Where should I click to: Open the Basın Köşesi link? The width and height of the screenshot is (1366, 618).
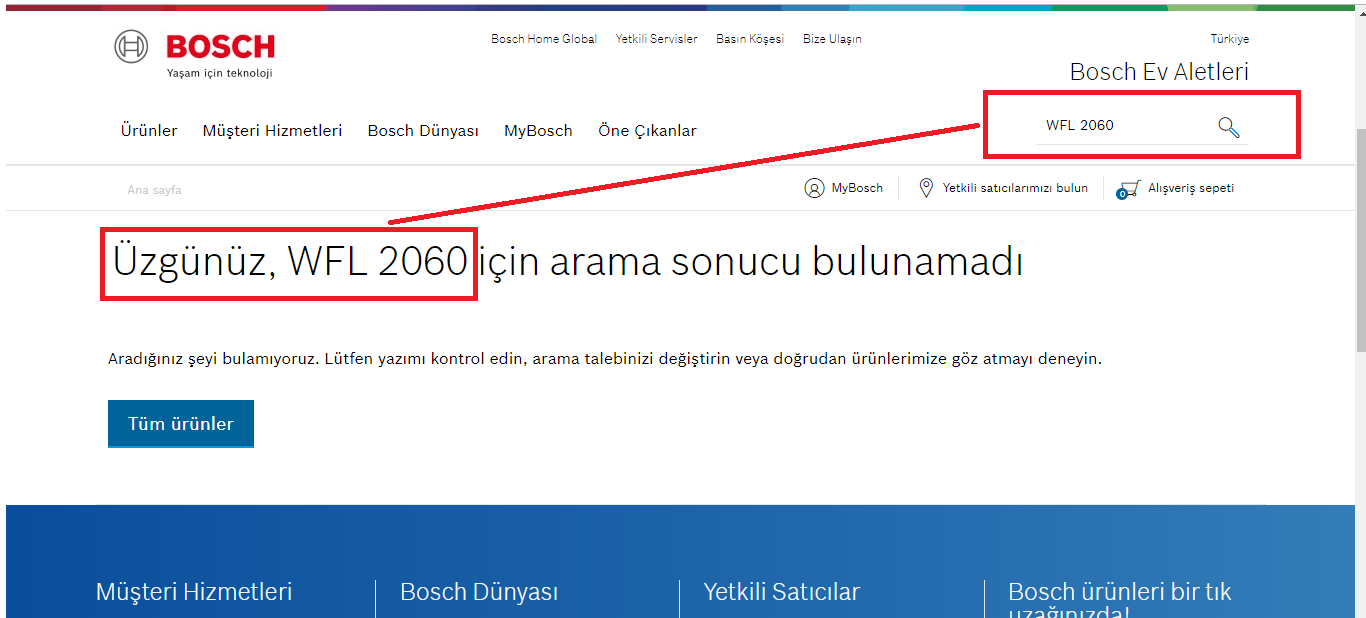[750, 39]
